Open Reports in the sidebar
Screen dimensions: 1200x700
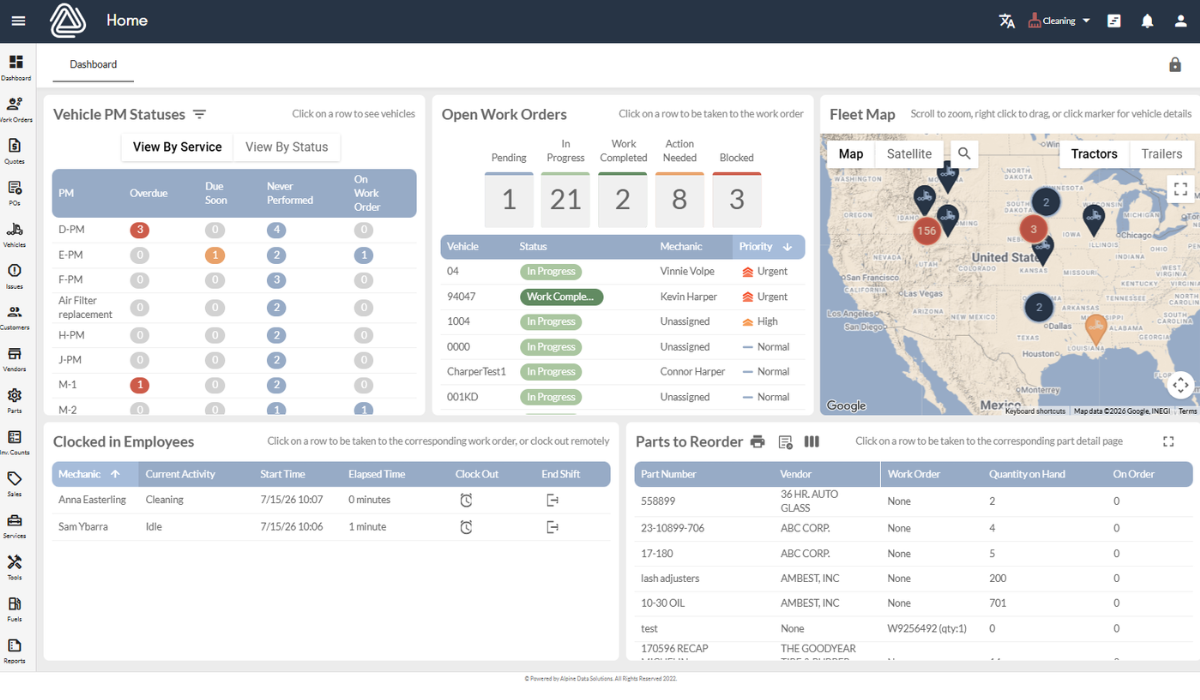click(x=15, y=652)
